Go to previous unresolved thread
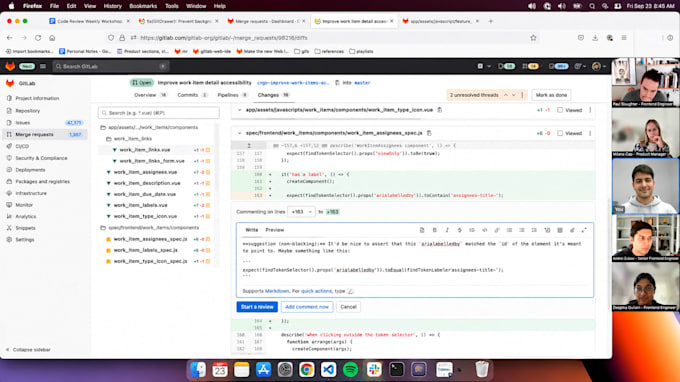This screenshot has height=382, width=680. 506,95
